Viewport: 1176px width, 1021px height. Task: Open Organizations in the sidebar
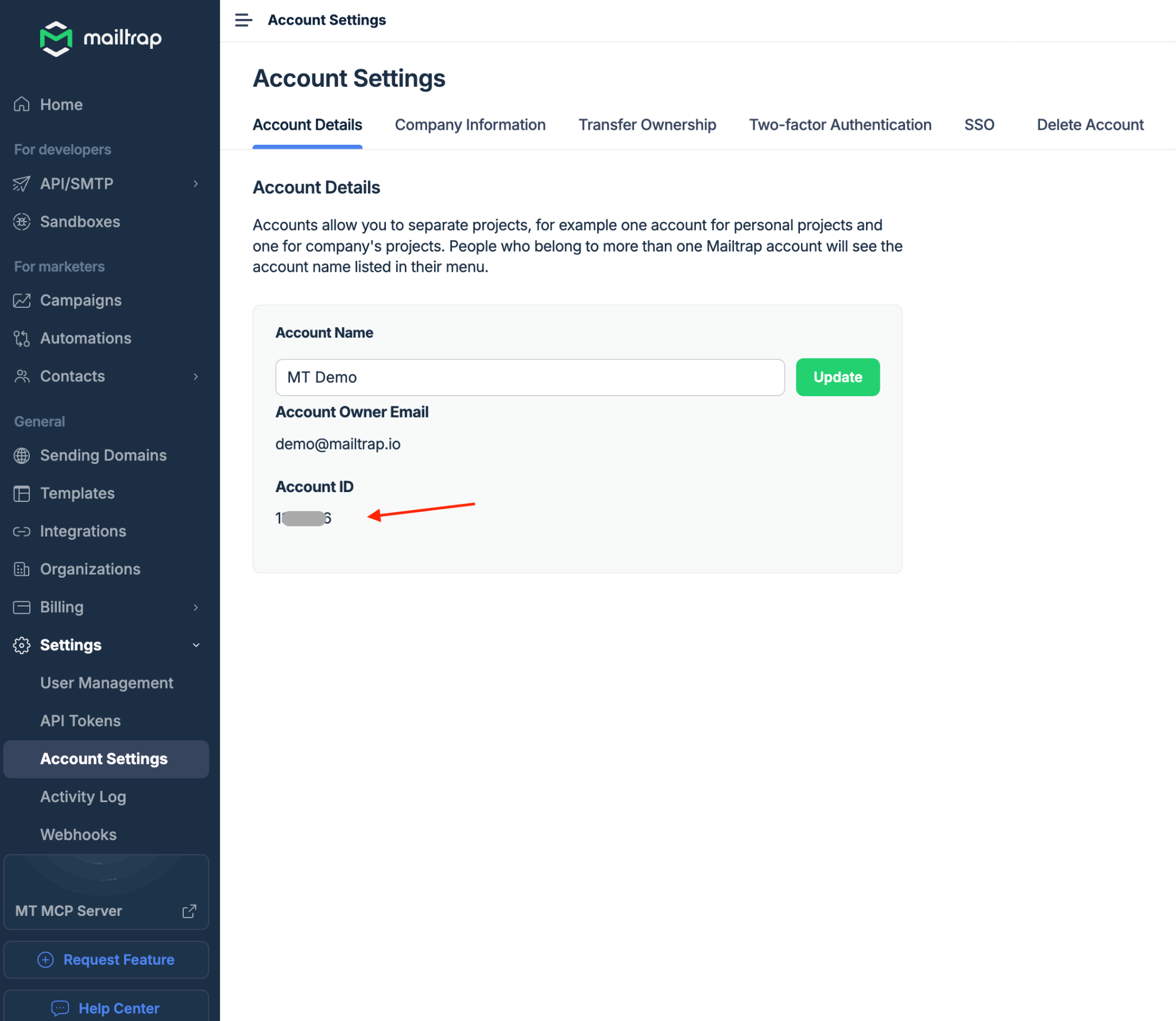coord(90,569)
